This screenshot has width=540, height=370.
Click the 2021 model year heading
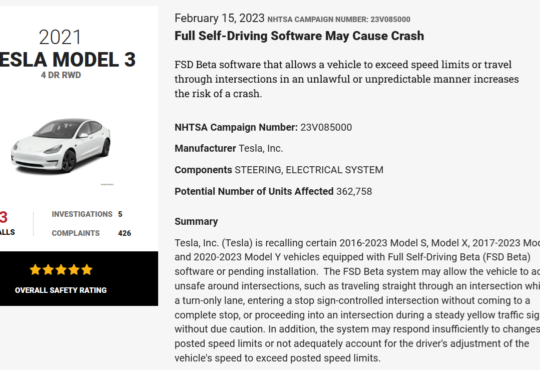tap(60, 37)
